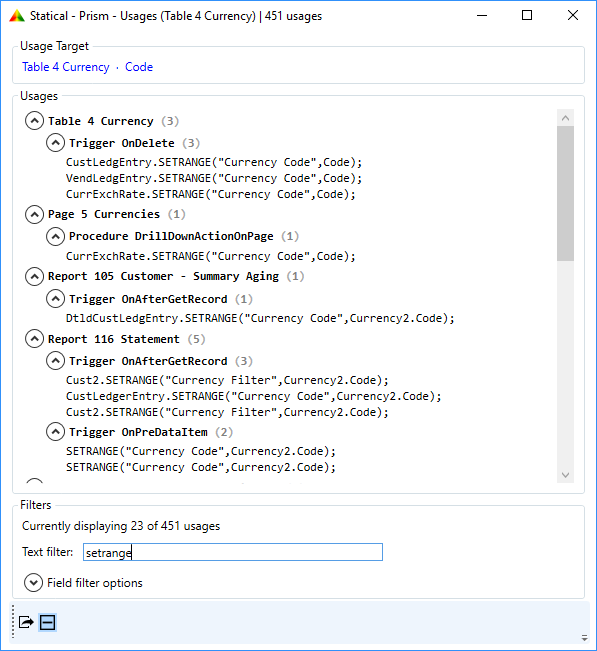Collapse the Report 116 Statement node

pyautogui.click(x=34, y=339)
